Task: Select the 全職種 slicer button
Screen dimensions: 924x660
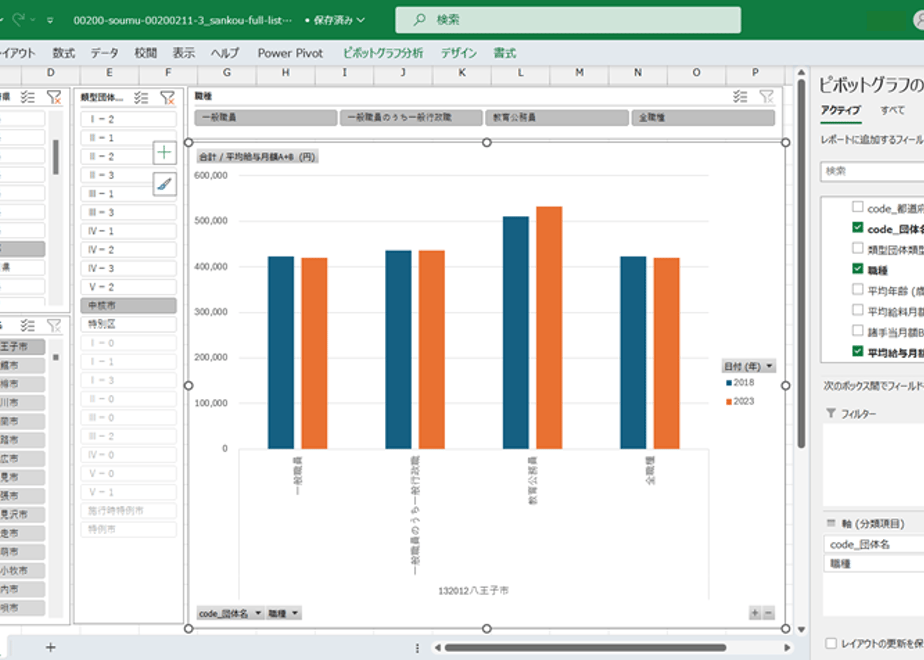Action: point(703,117)
